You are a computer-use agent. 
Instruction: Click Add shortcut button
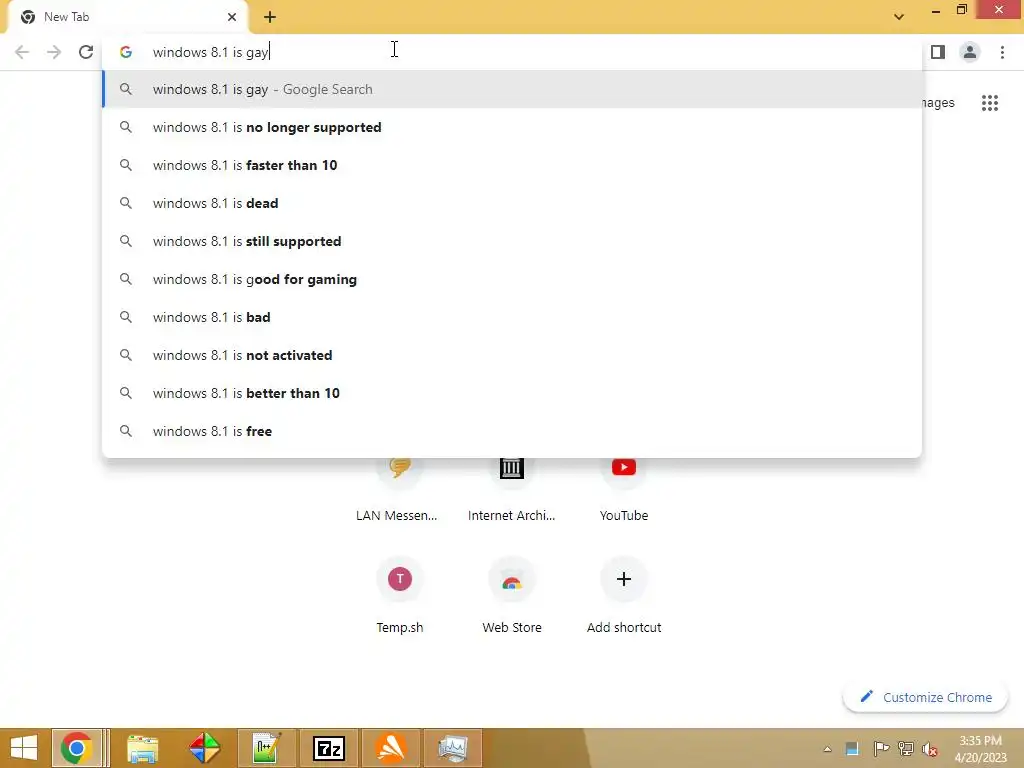point(624,594)
